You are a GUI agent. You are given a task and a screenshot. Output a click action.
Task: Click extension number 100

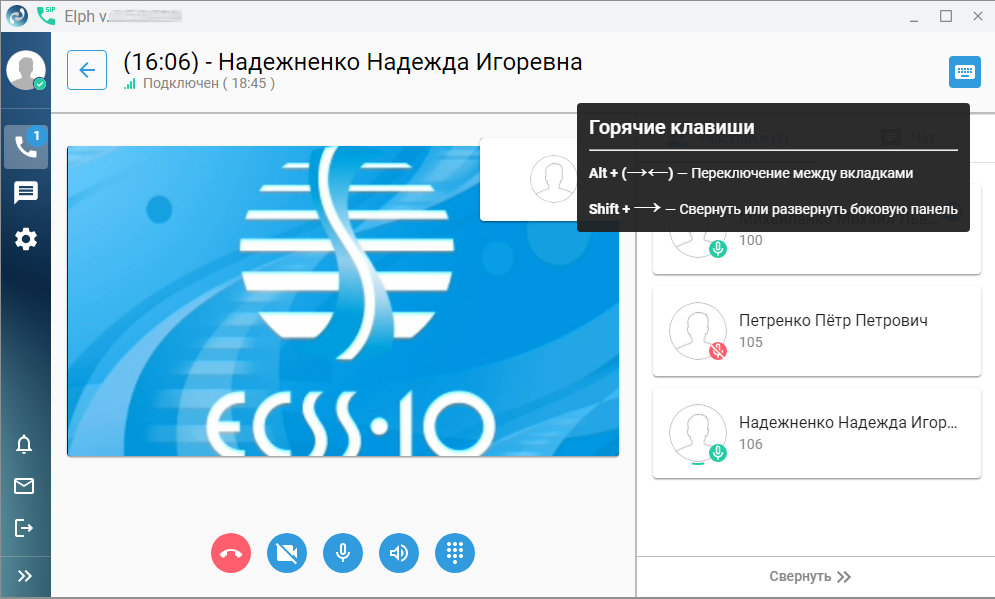pos(751,240)
